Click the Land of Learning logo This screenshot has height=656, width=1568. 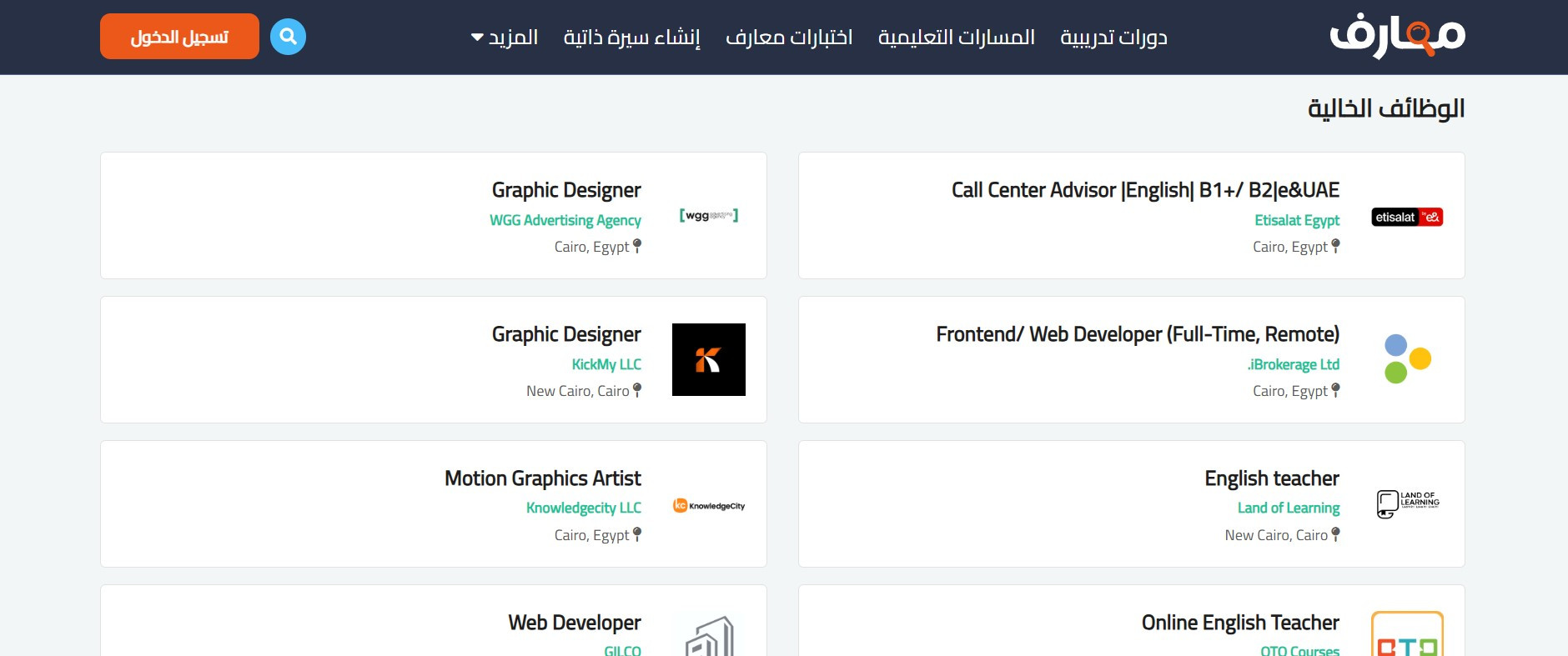click(x=1407, y=503)
